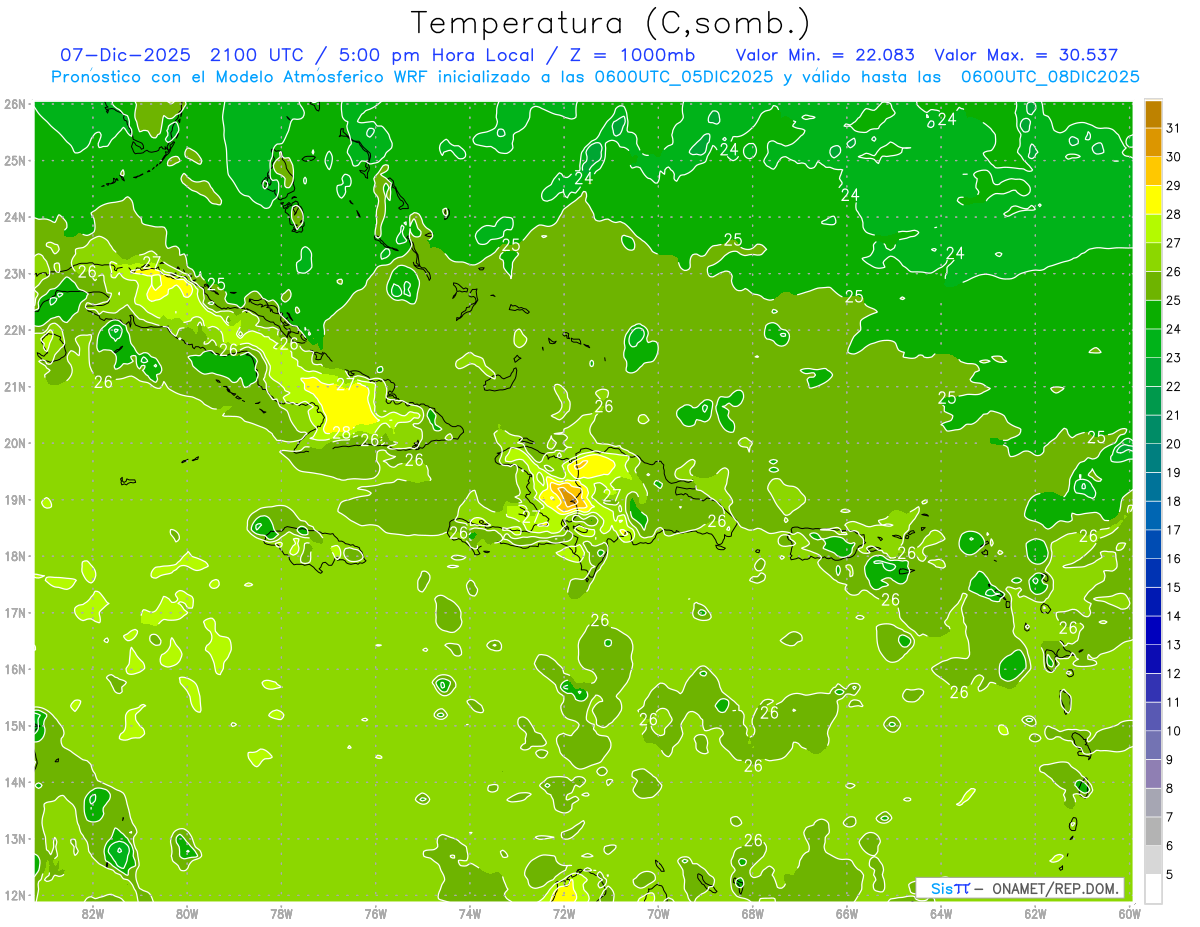
Task: Click the colorbar label '5'
Action: pos(1170,874)
